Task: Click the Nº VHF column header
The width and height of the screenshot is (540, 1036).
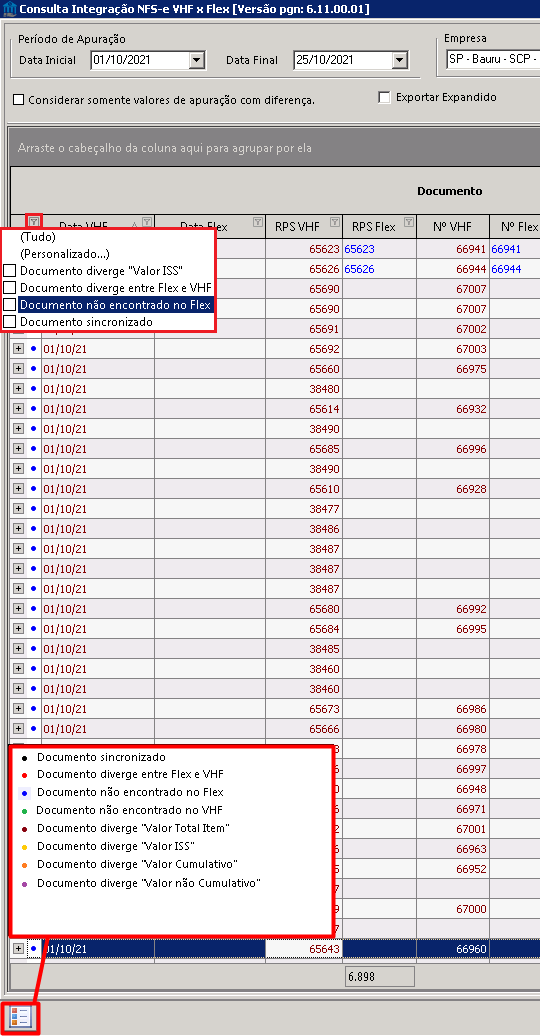Action: point(453,226)
